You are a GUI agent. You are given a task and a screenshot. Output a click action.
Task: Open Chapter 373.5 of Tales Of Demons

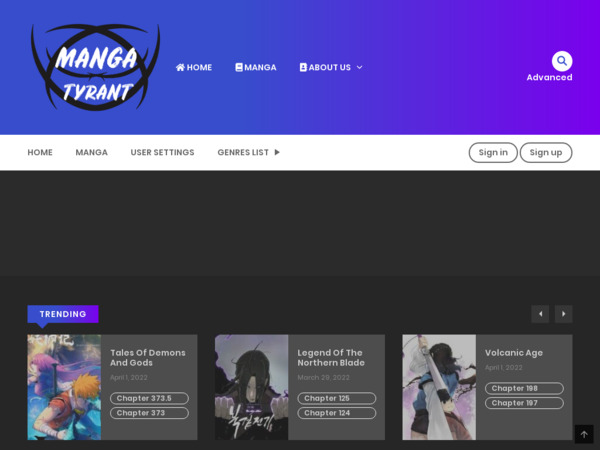(x=149, y=398)
